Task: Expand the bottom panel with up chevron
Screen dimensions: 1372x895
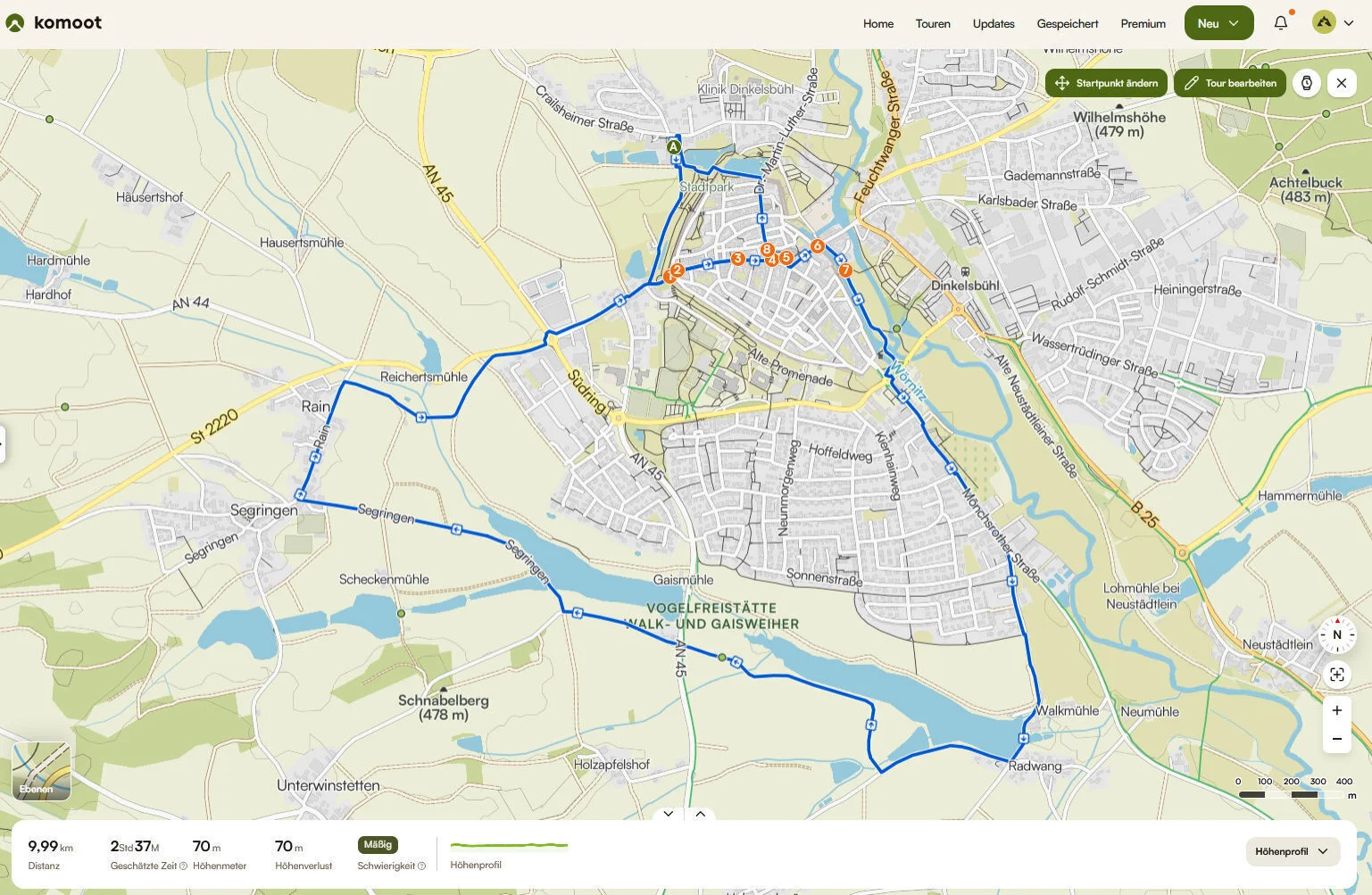Action: pos(701,814)
